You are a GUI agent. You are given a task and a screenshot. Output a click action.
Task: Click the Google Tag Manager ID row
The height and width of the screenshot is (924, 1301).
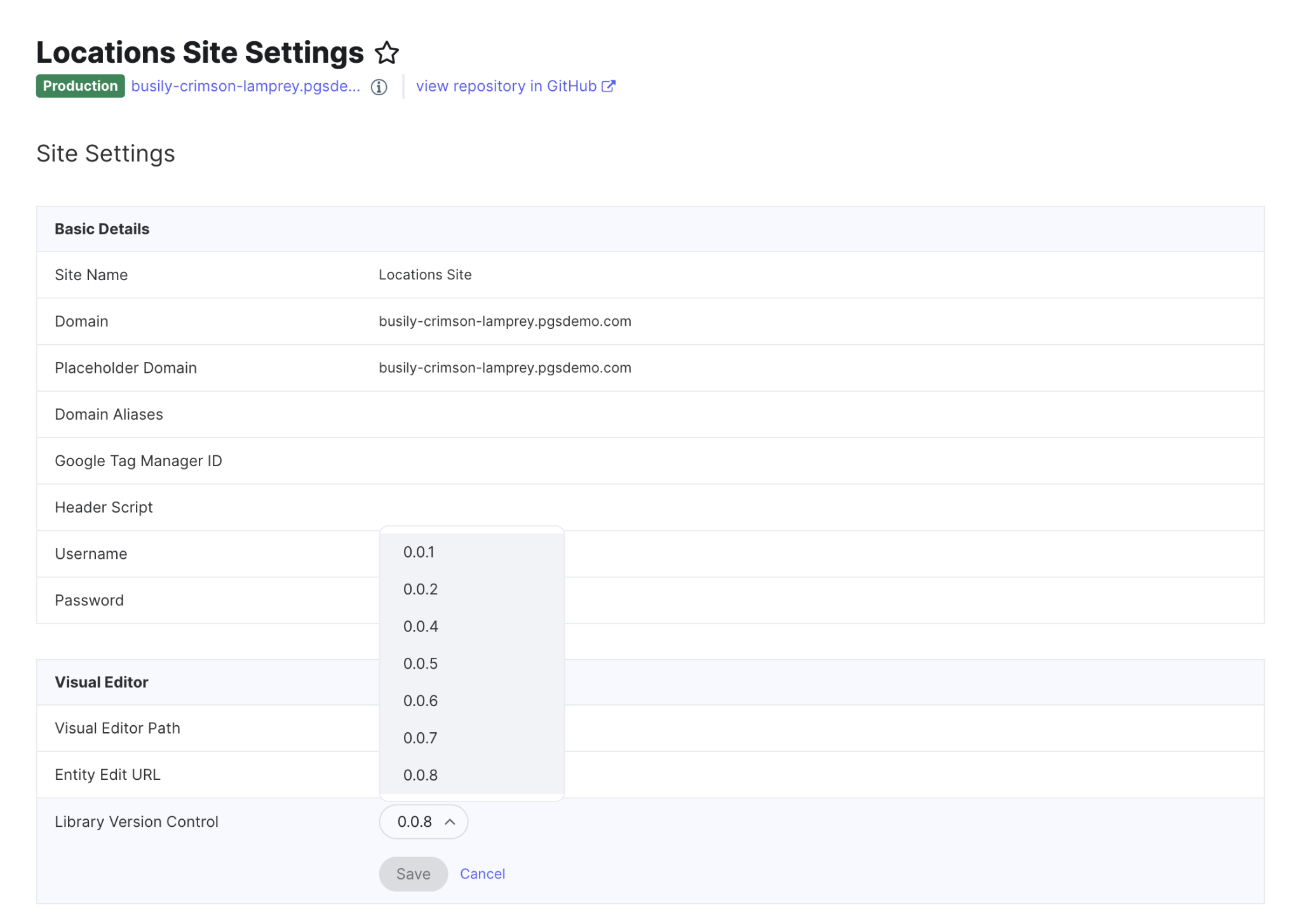pos(650,461)
